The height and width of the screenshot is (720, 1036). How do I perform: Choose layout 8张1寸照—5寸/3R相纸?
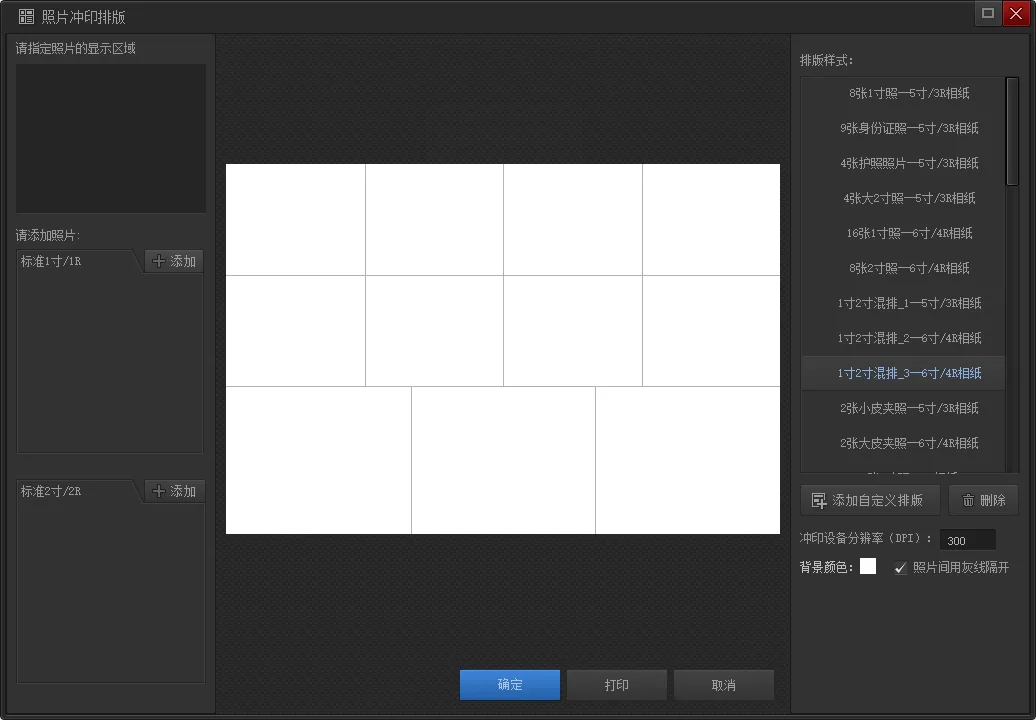(903, 93)
